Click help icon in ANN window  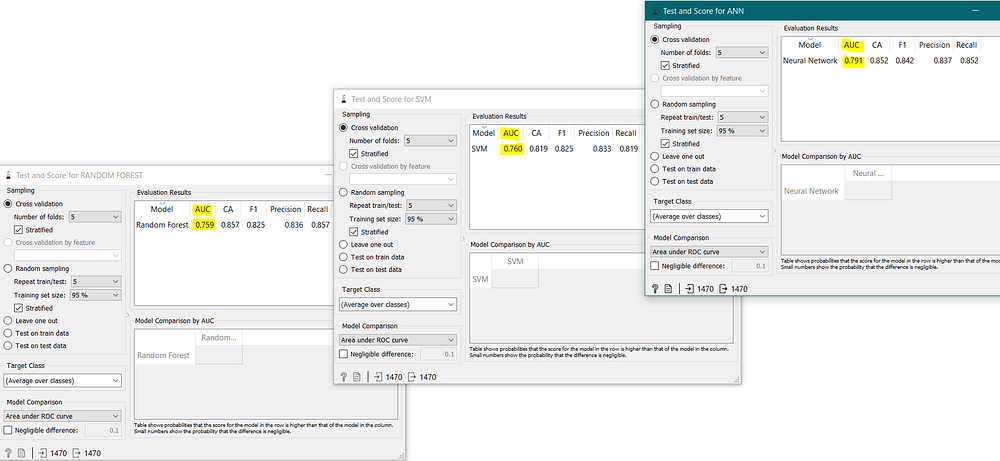(654, 289)
